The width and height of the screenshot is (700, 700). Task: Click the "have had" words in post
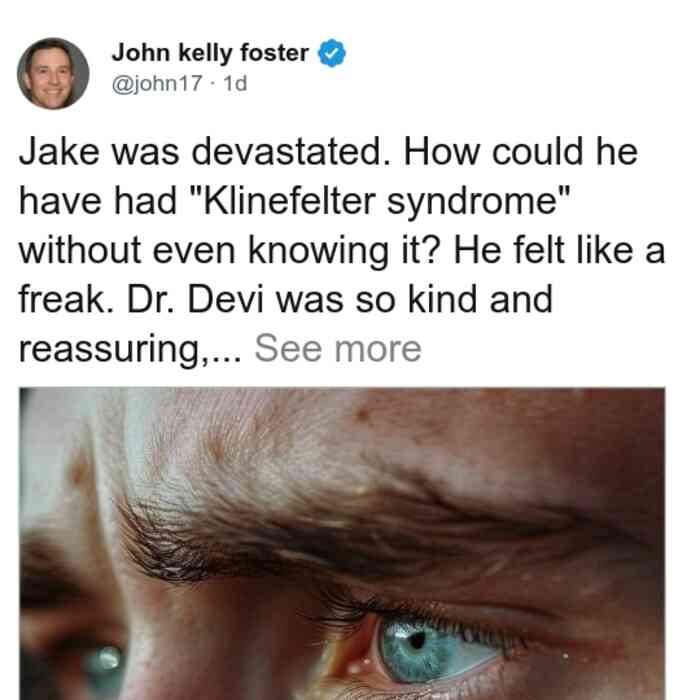[98, 202]
